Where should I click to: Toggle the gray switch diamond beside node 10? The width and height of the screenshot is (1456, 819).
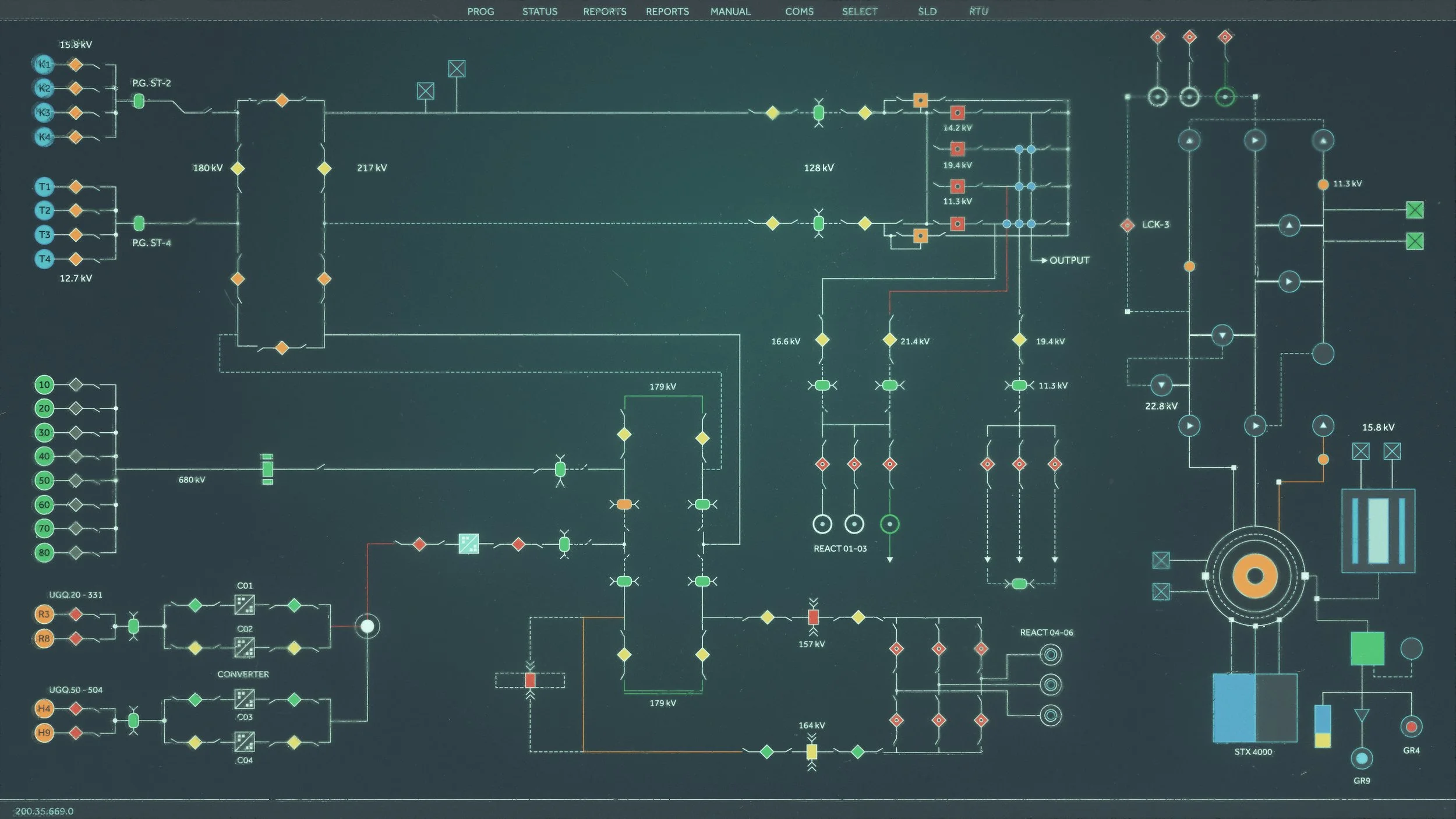click(76, 384)
